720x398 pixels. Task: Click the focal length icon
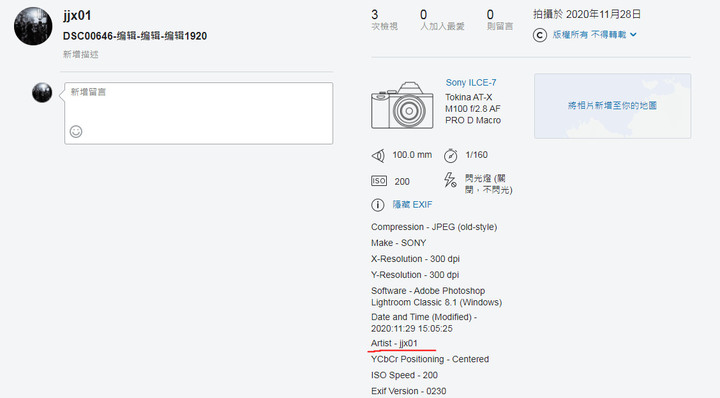coord(378,156)
